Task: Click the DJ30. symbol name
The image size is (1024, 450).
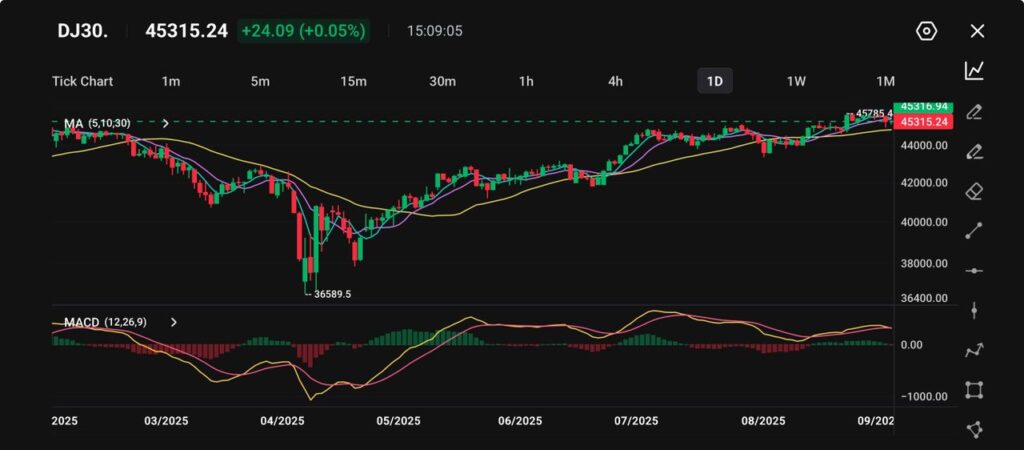Action: click(x=81, y=31)
